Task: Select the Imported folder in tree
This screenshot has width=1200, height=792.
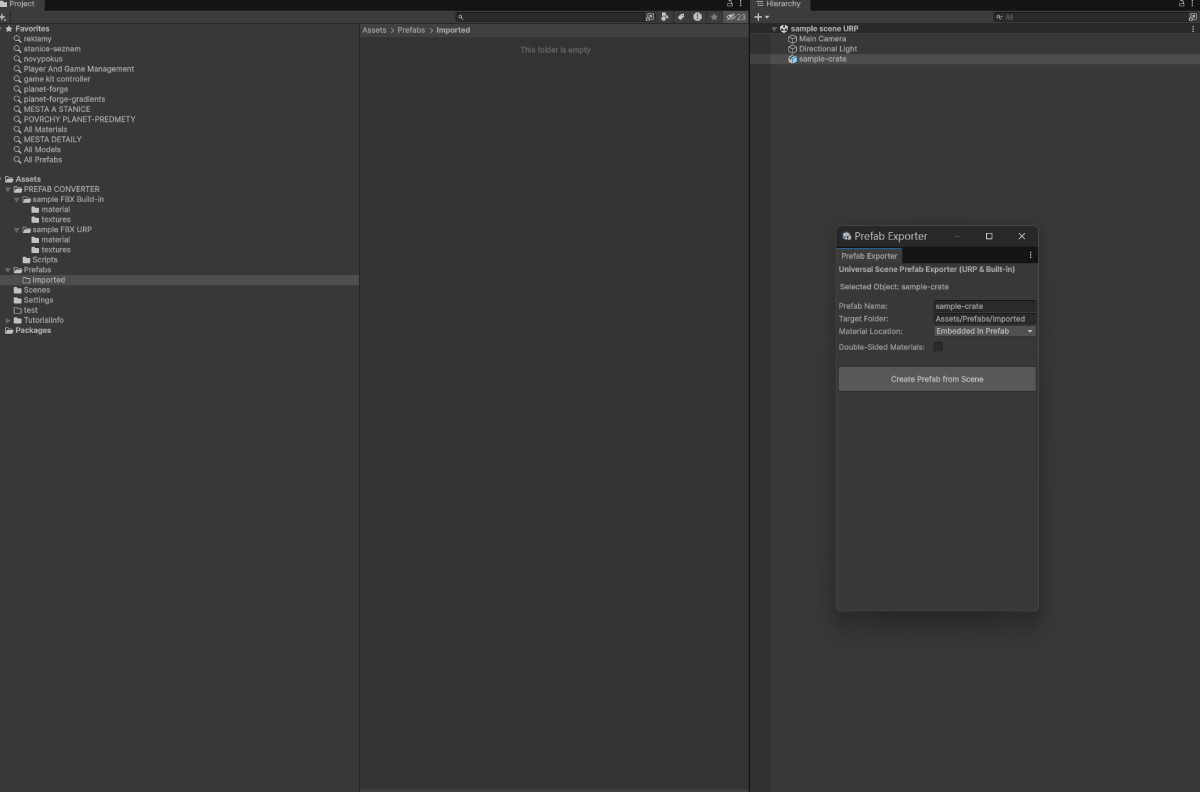Action: coord(48,280)
